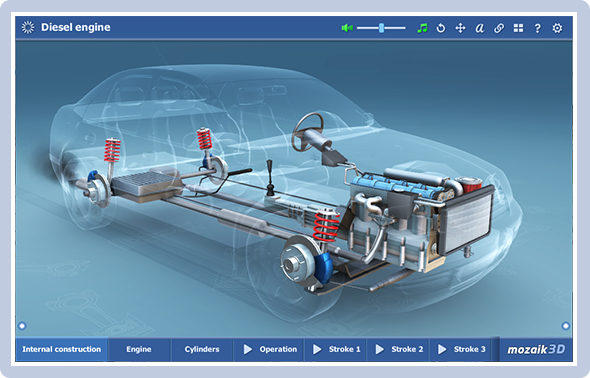Image resolution: width=590 pixels, height=378 pixels.
Task: Open the four-square grid view icon
Action: [519, 28]
